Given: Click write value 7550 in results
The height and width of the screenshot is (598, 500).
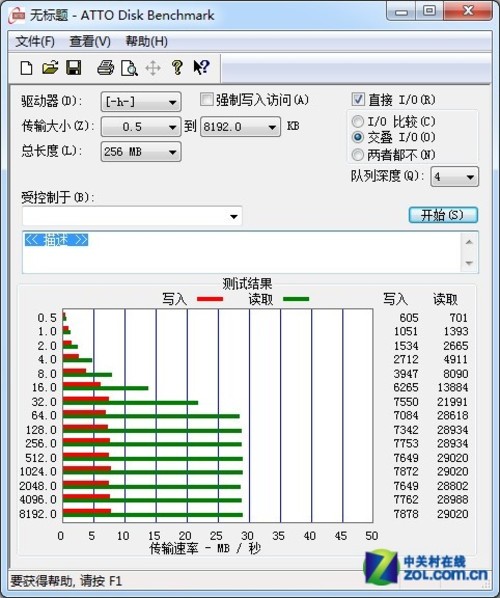Looking at the screenshot, I should point(406,402).
